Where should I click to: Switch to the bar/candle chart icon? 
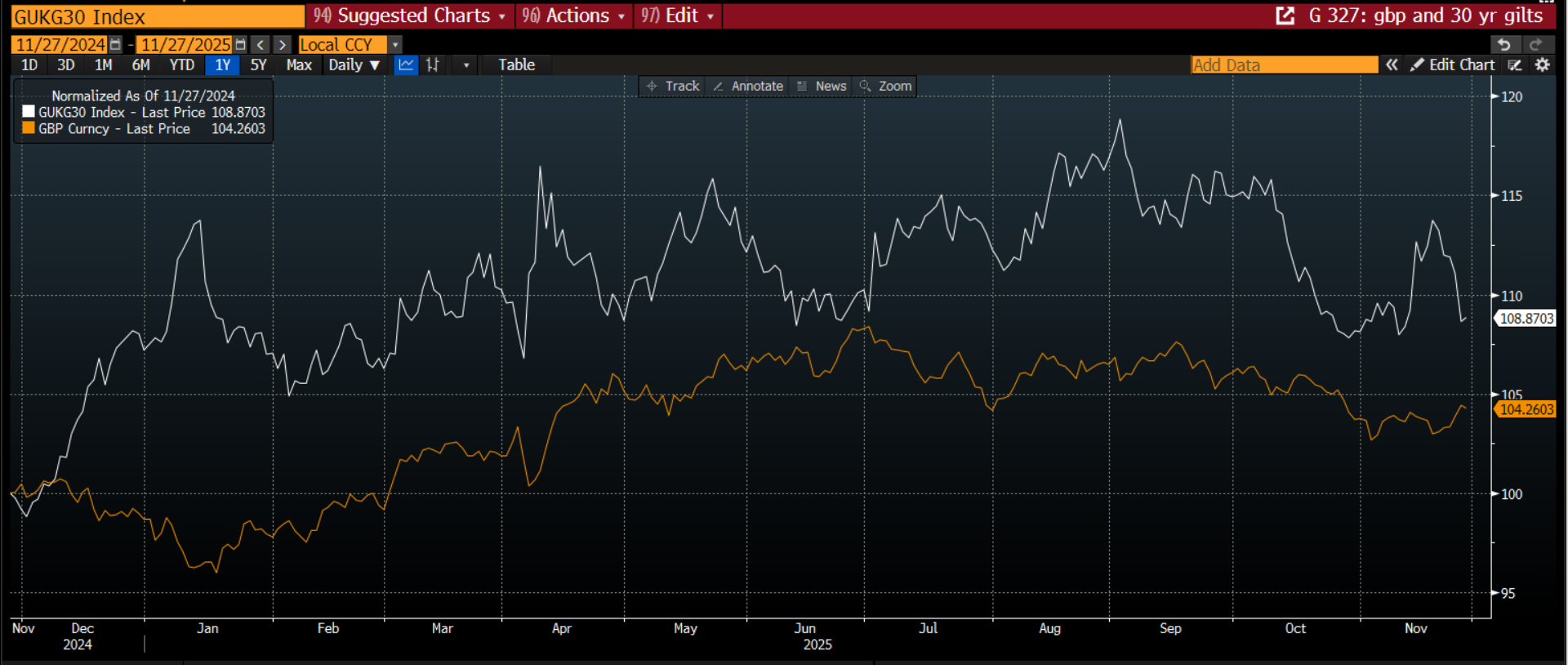pyautogui.click(x=433, y=65)
